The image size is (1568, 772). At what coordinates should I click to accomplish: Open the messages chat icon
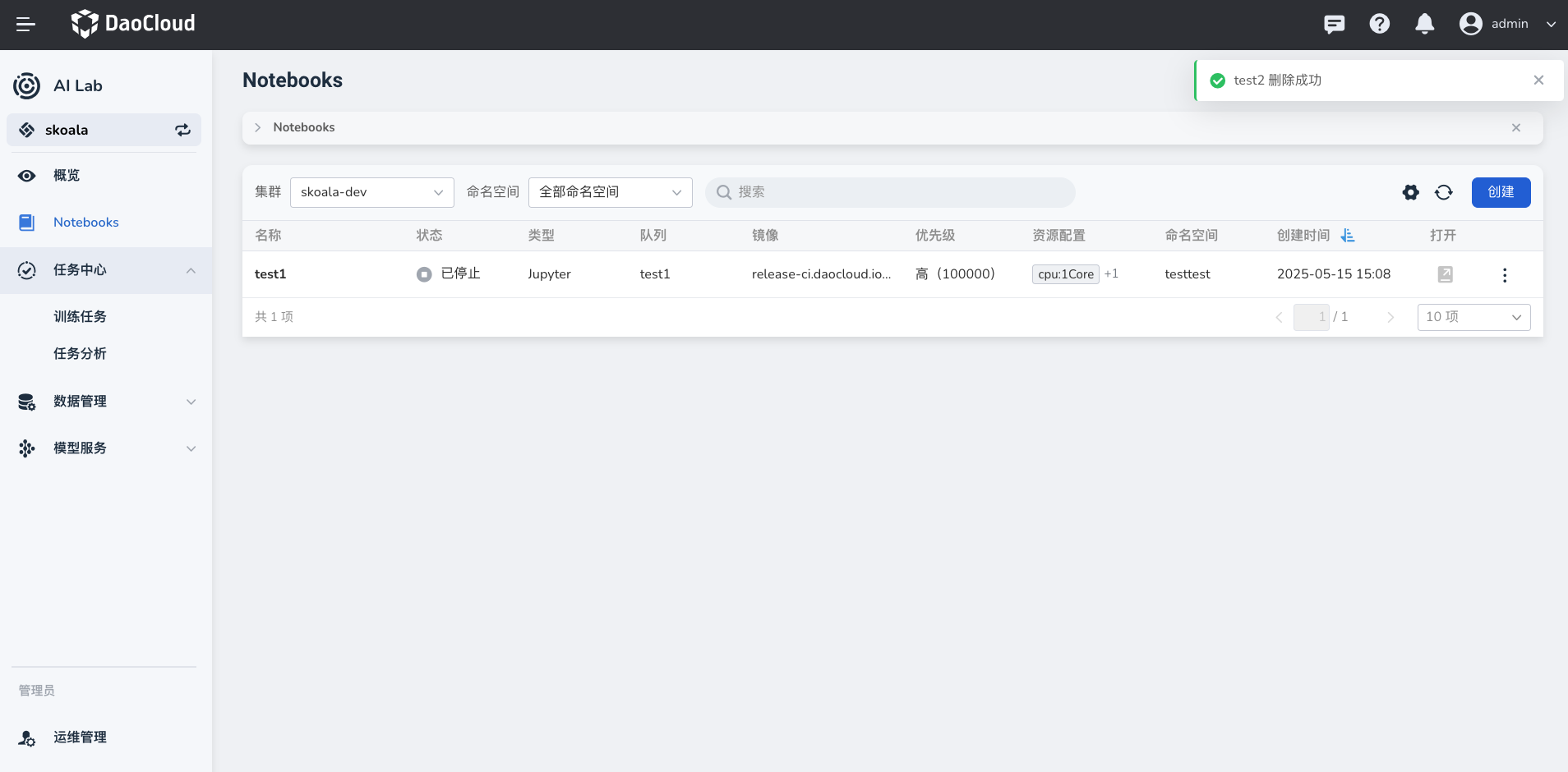click(1334, 24)
